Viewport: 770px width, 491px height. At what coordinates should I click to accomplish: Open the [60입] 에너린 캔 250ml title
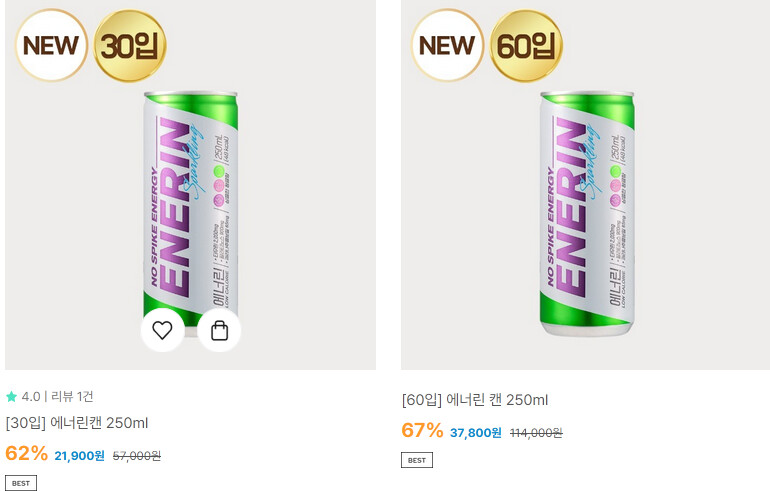pyautogui.click(x=474, y=400)
